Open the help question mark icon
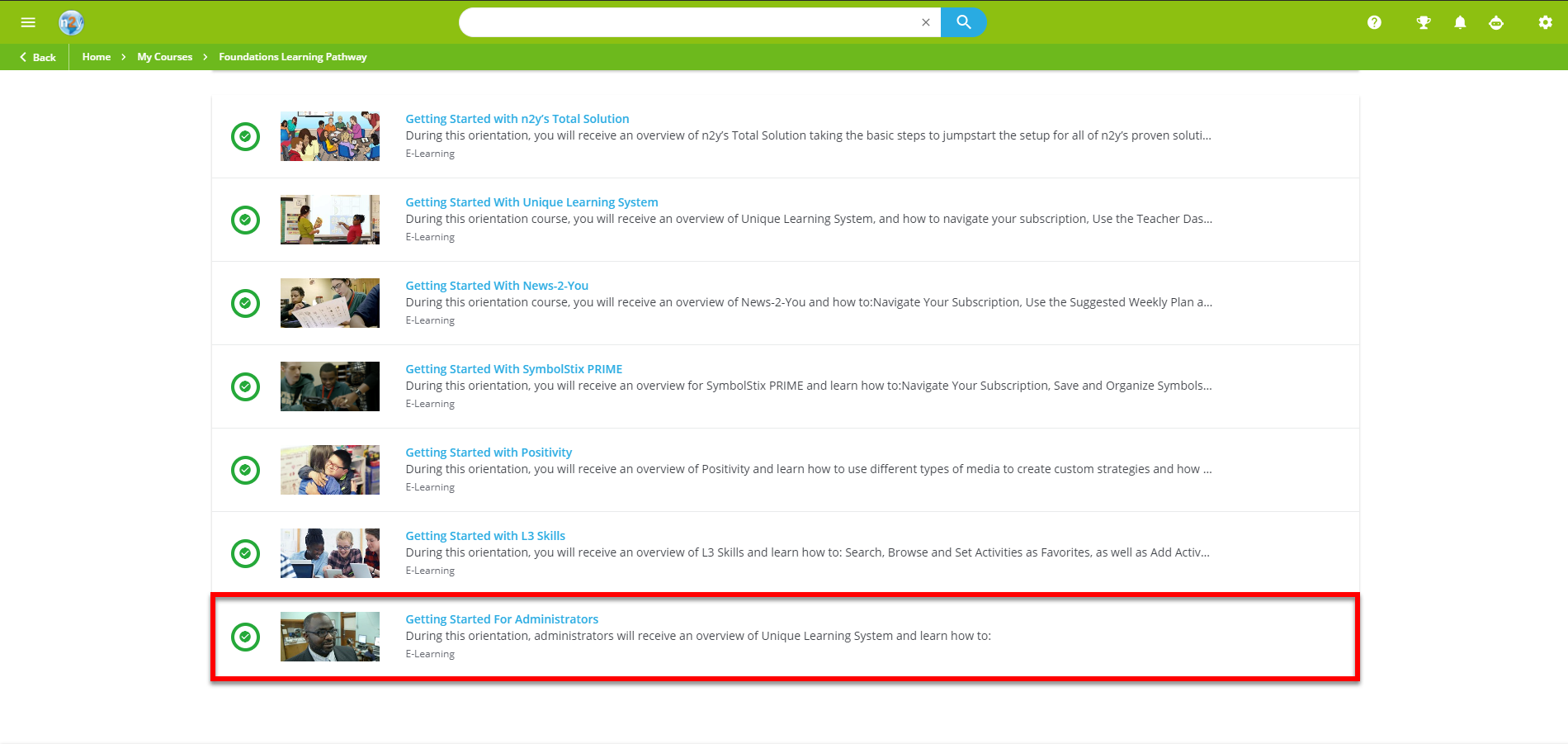 1374,22
